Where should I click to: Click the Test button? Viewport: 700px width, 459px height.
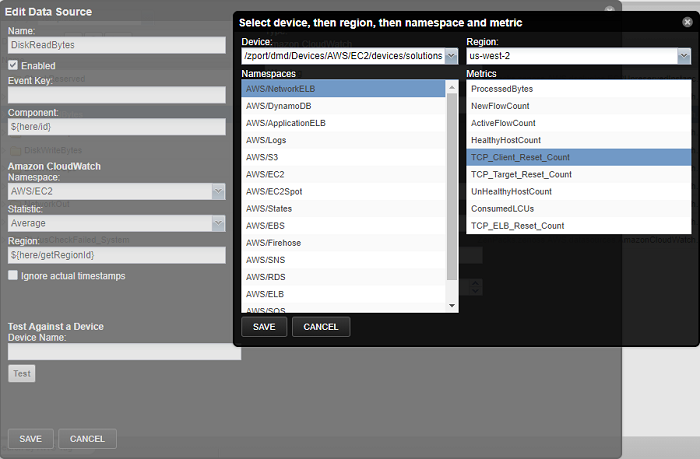(x=21, y=373)
